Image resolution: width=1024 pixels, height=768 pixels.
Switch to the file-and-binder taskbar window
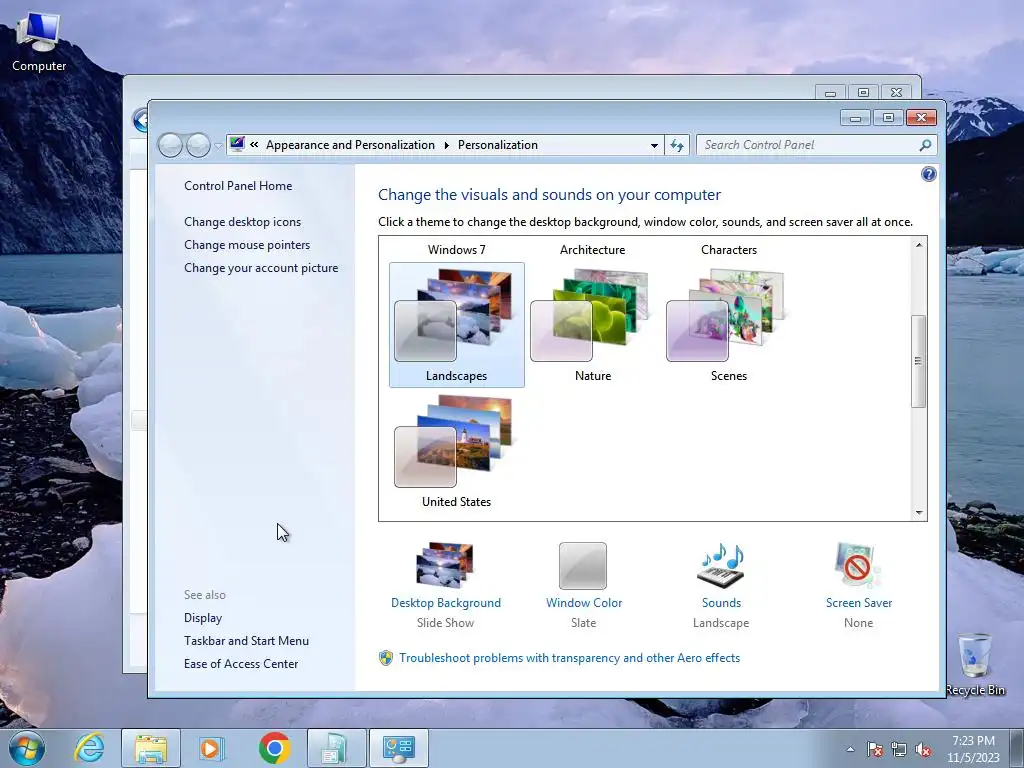click(x=336, y=748)
